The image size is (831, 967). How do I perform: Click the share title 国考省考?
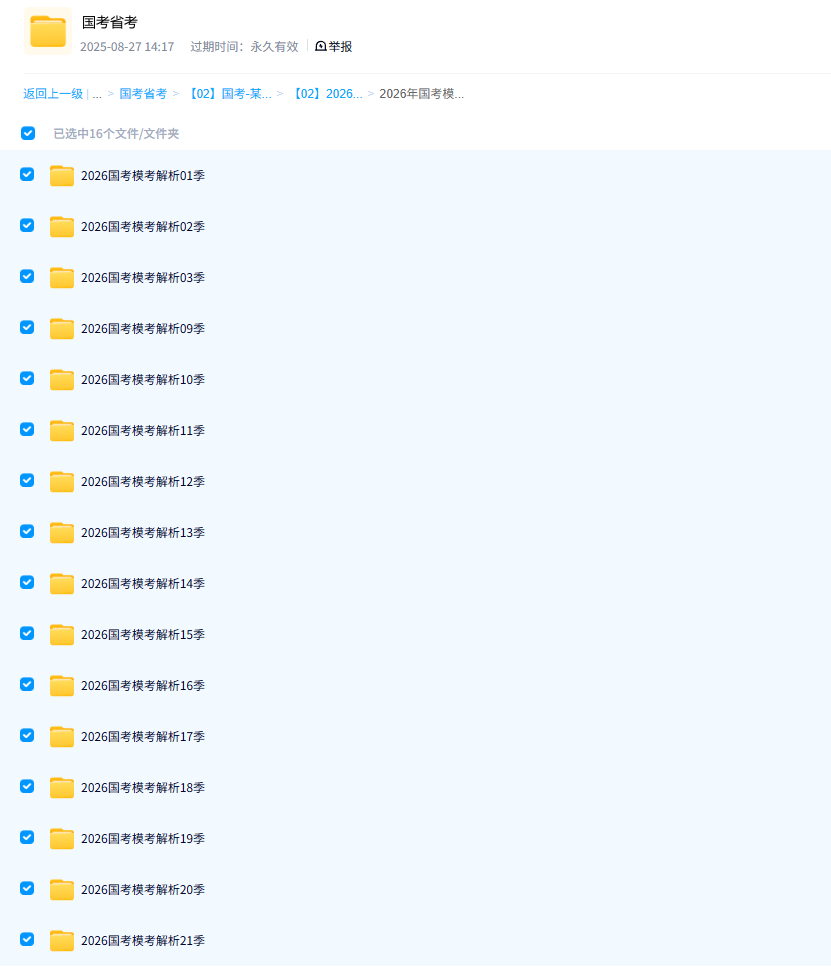click(110, 23)
